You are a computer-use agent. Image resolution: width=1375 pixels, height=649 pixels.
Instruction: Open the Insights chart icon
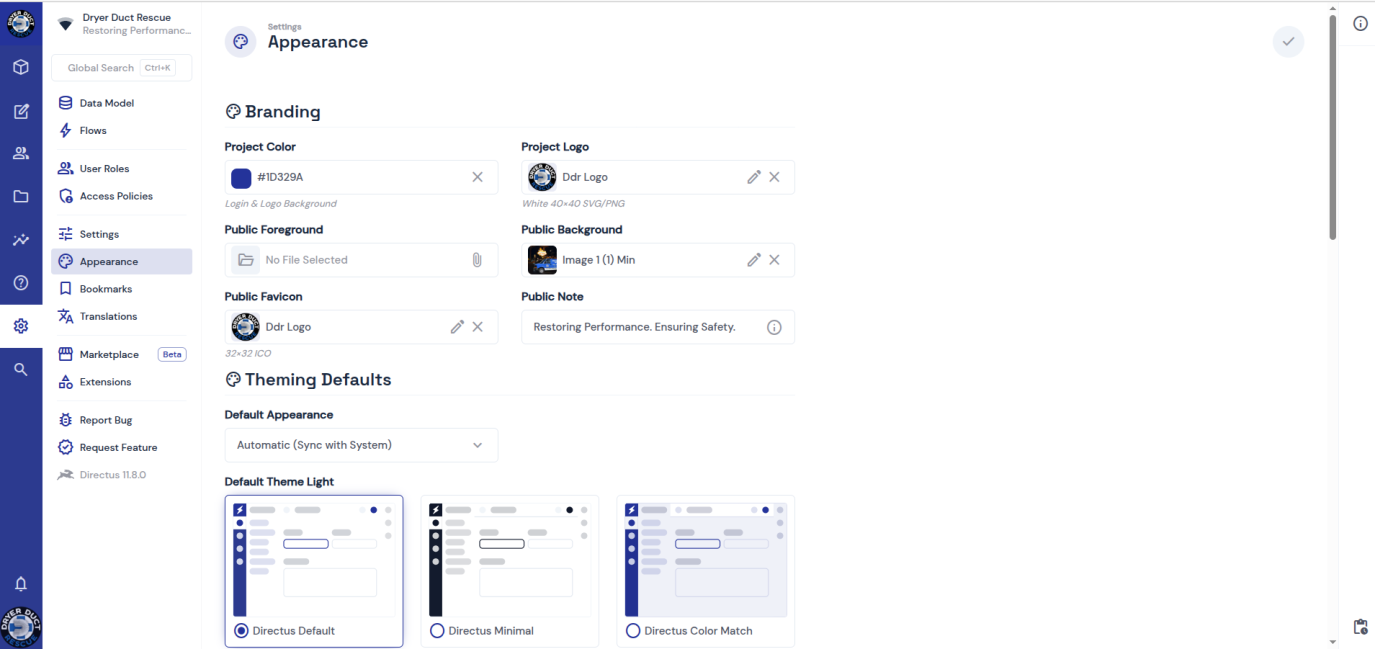(21, 240)
